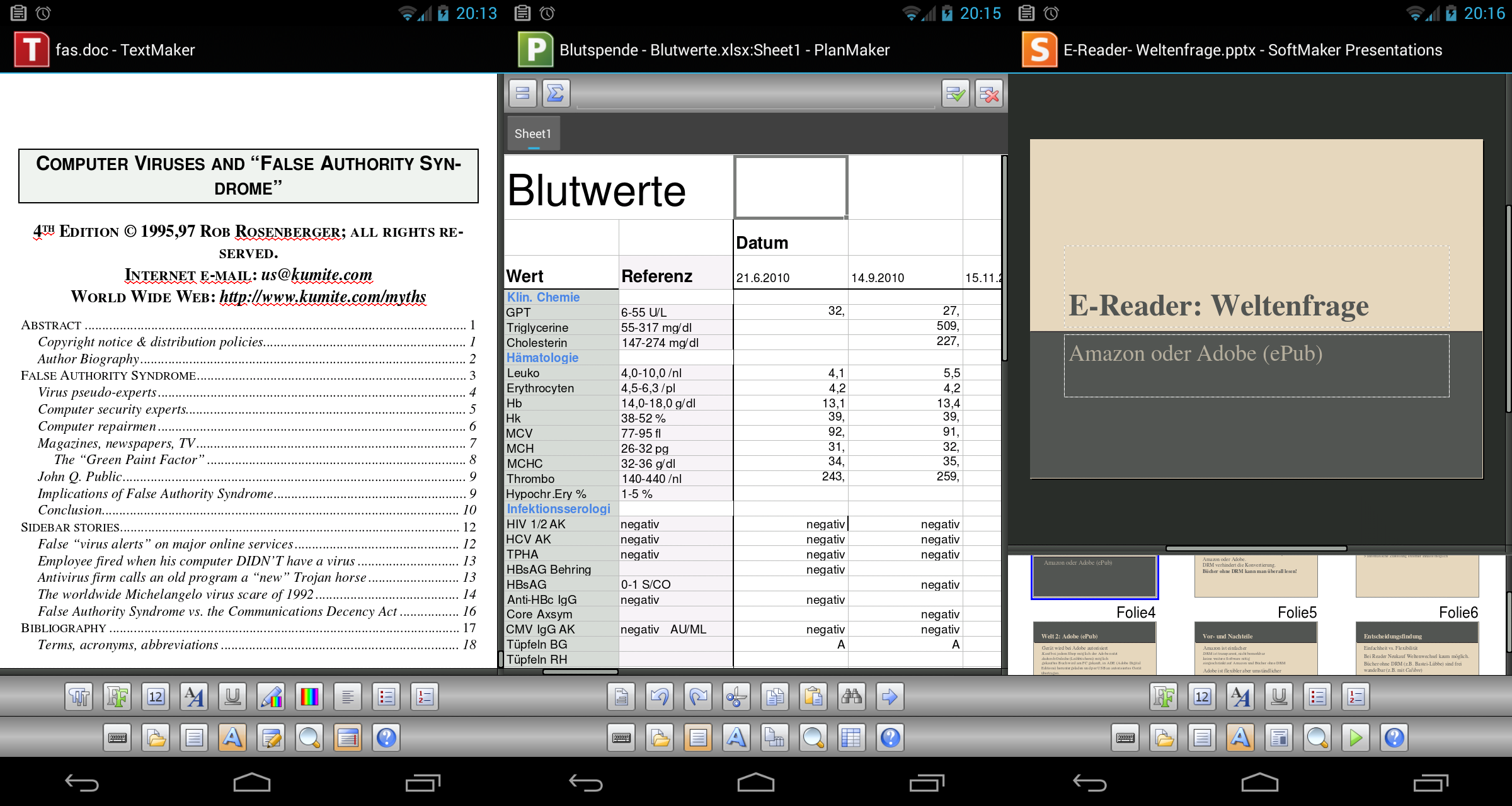The height and width of the screenshot is (806, 1512).
Task: Toggle underline in TextMaker toolbar
Action: 232,696
